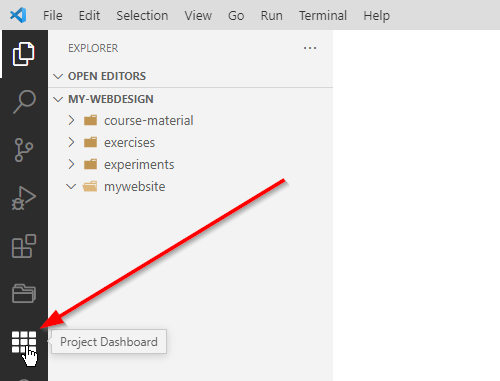Open the Source Control view icon
The height and width of the screenshot is (381, 500).
pyautogui.click(x=24, y=150)
